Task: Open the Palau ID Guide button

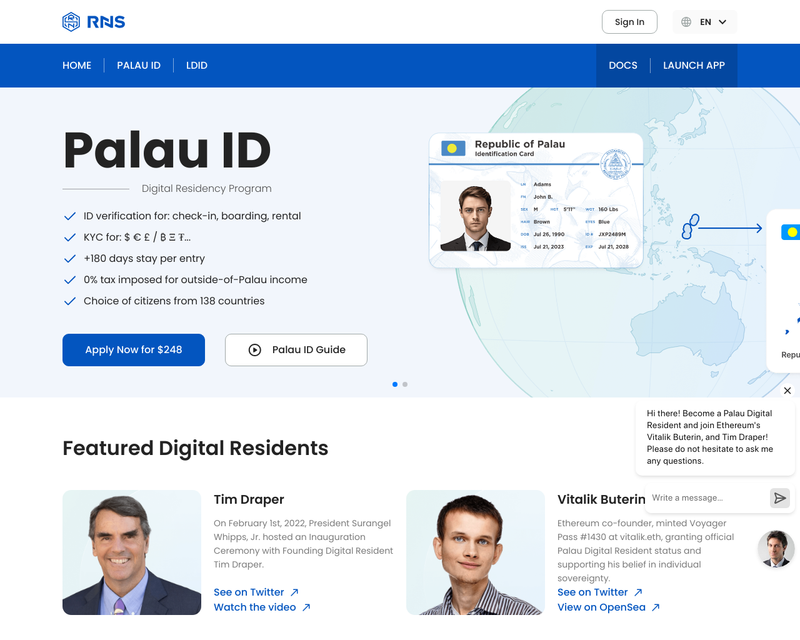Action: [x=296, y=350]
